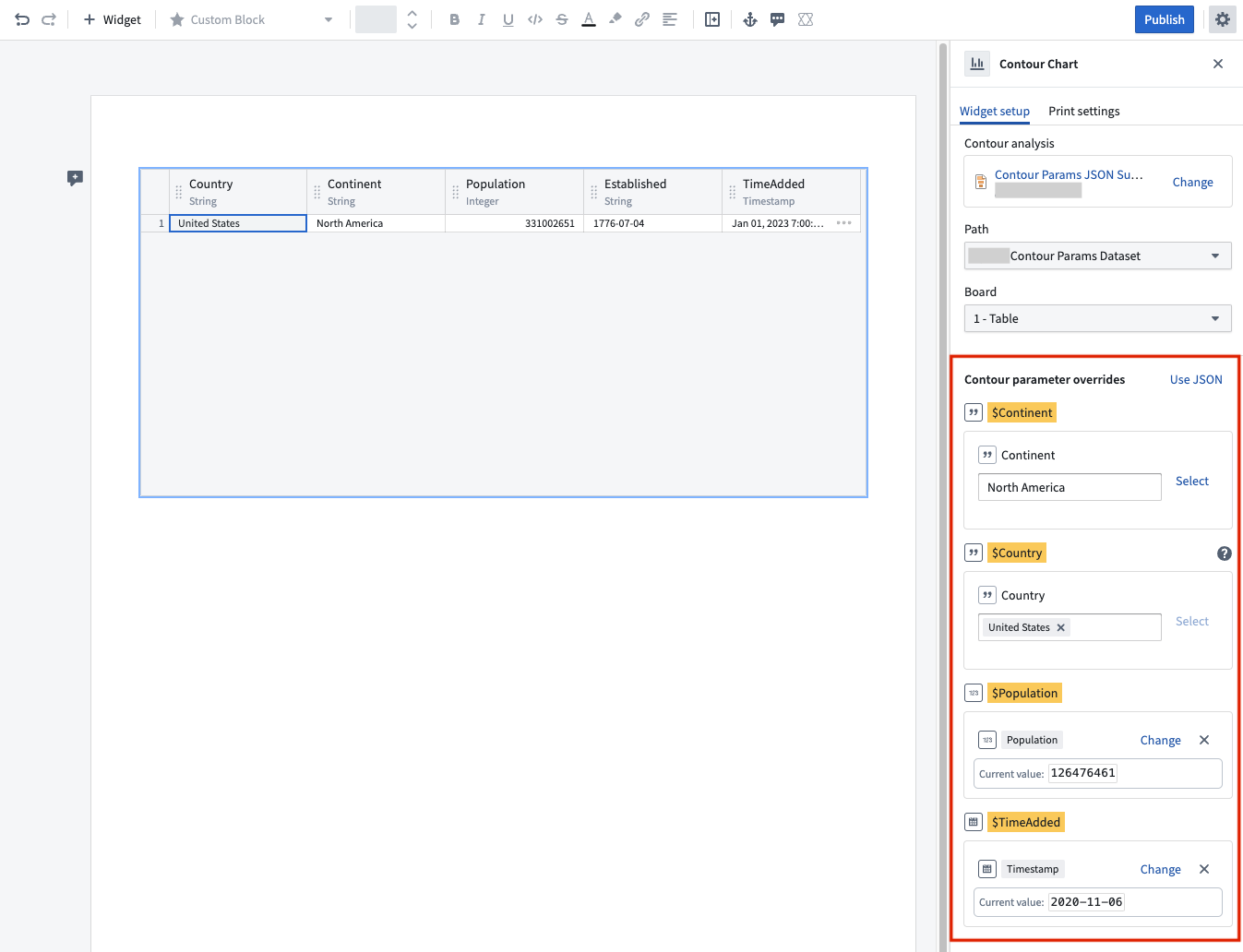Remove the Population parameter override
The height and width of the screenshot is (952, 1243).
pyautogui.click(x=1204, y=740)
